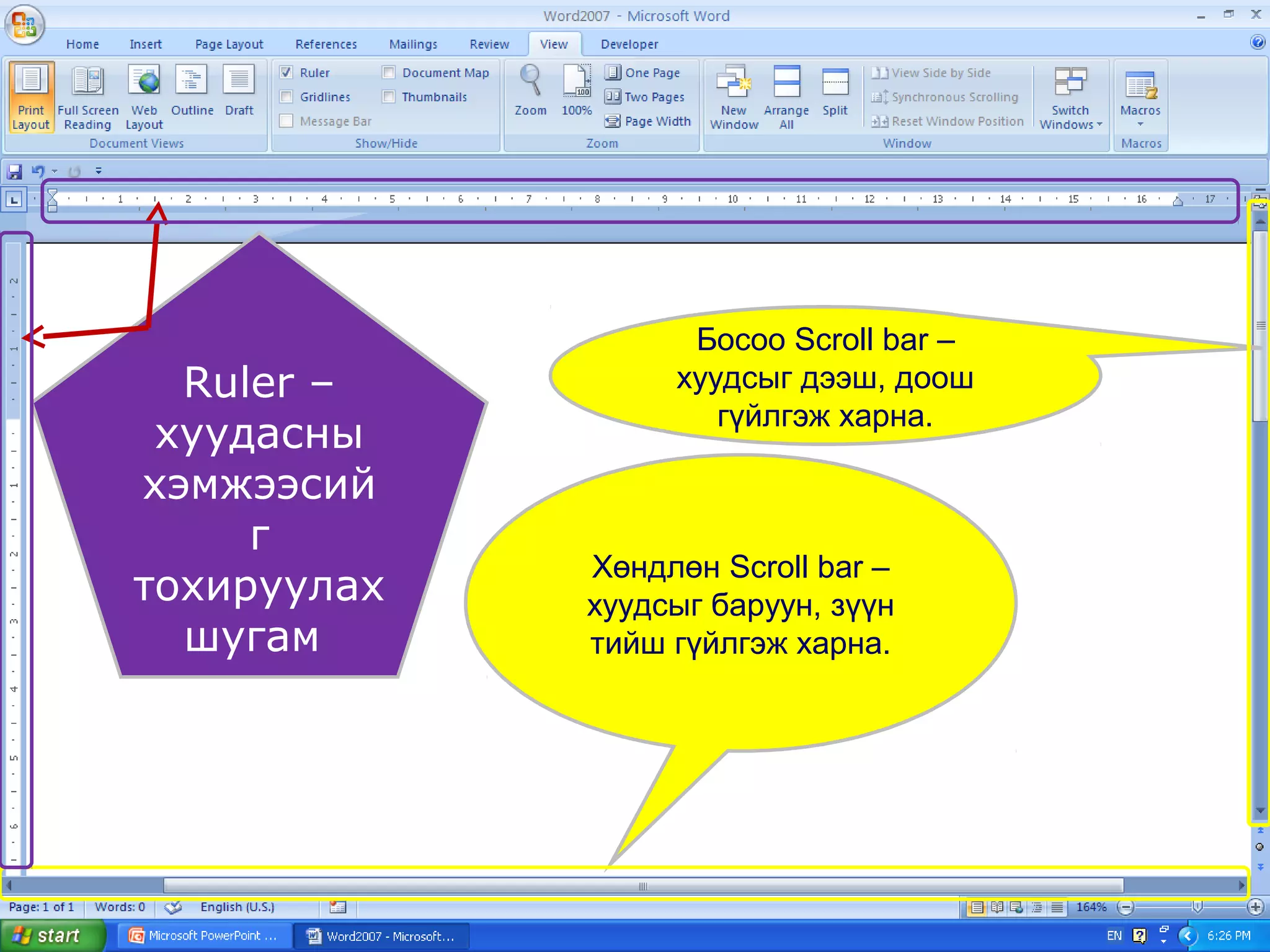Select Outline view in status bar

click(1037, 908)
